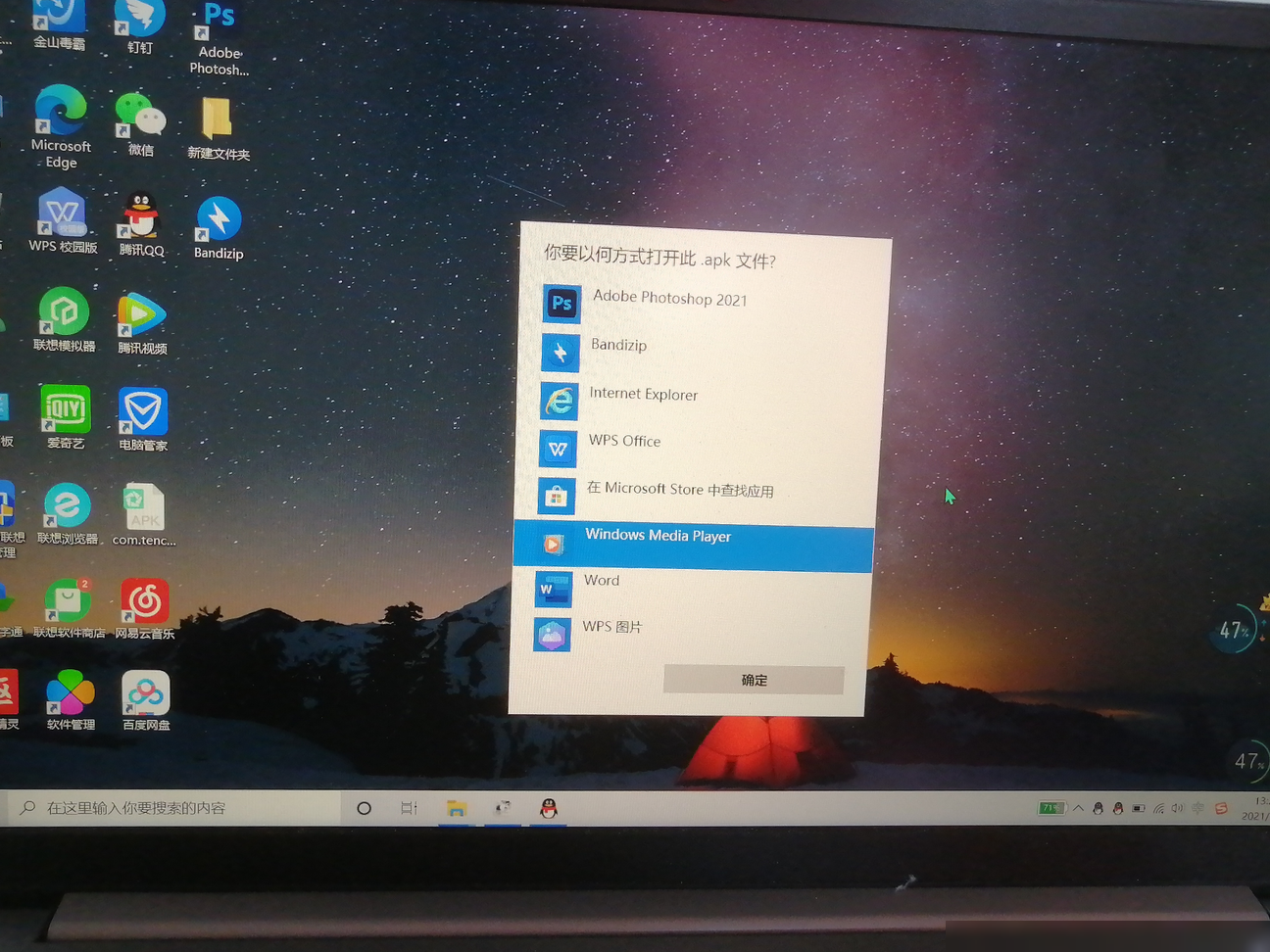Launch 腾讯视频 from the desktop

pos(142,323)
